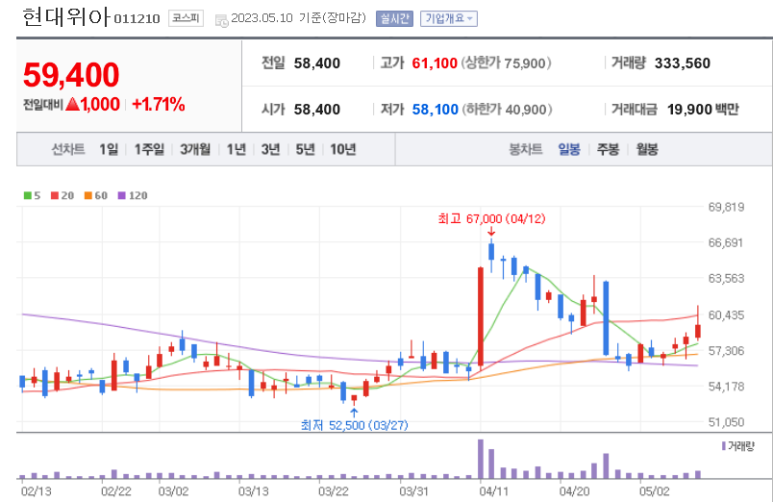Click the 거래량 value 333,560
Viewport: 773px width, 502px height.
[x=682, y=63]
